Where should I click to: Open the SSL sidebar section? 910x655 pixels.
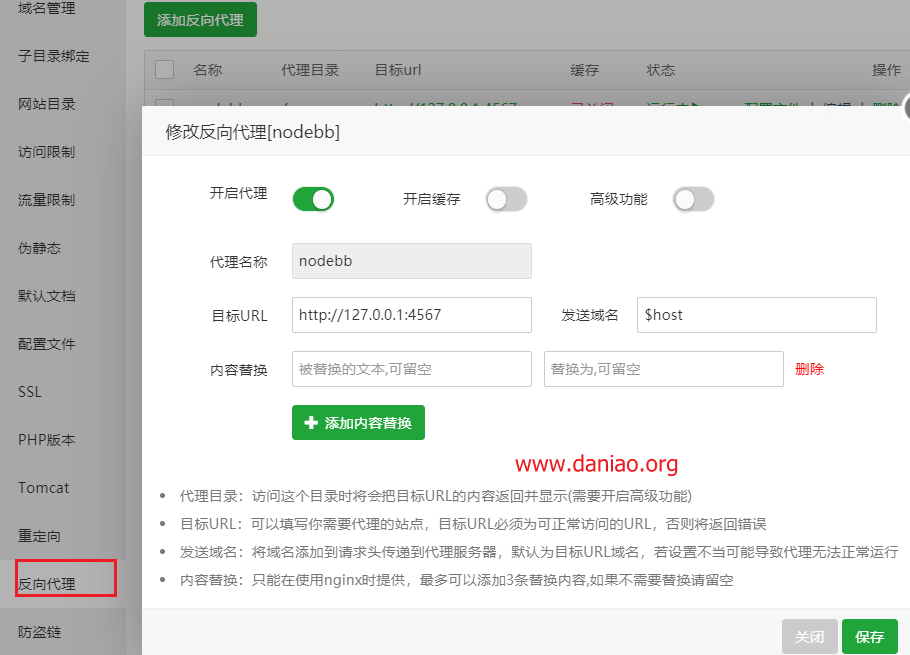(x=30, y=391)
